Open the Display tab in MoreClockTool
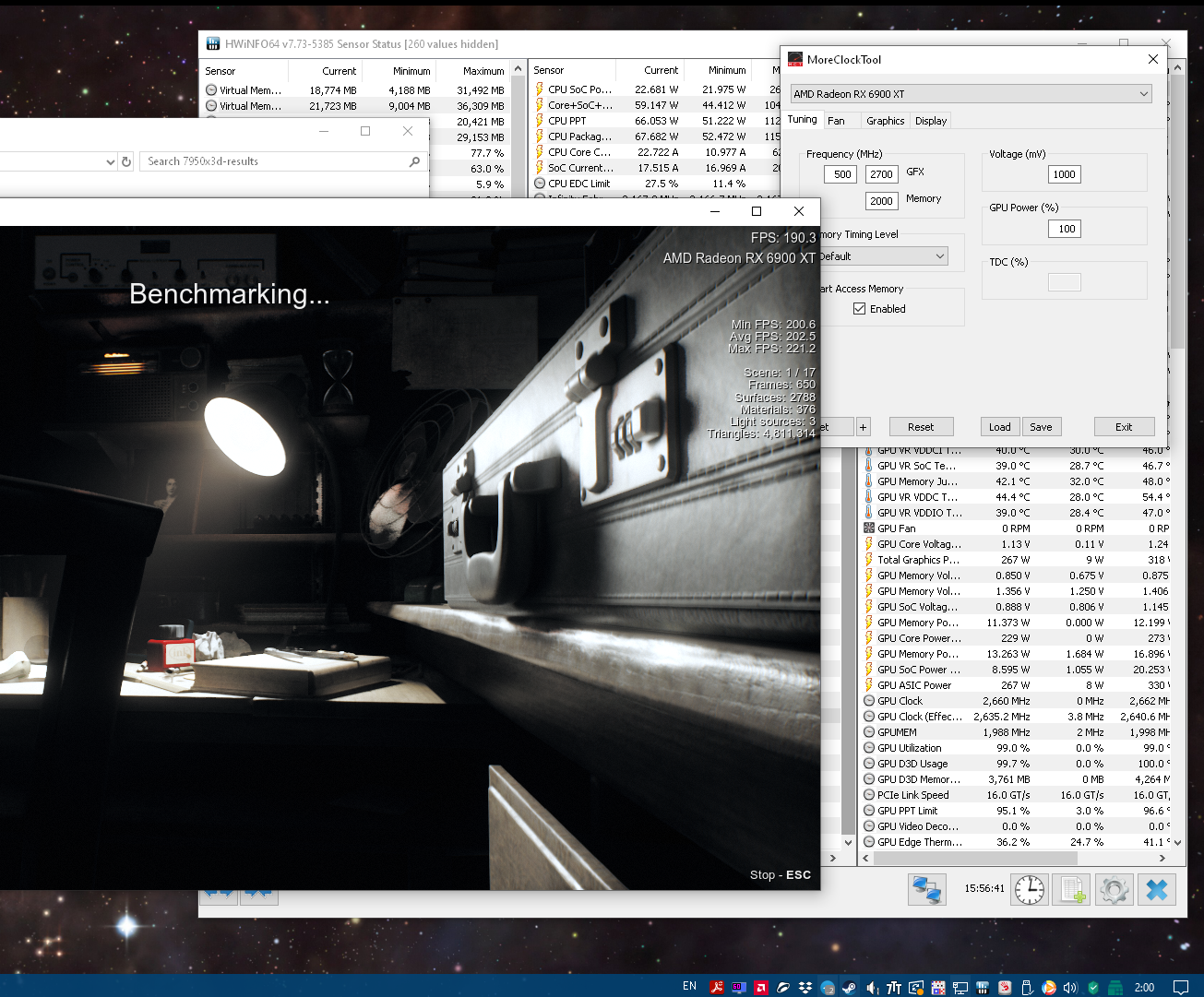 (x=931, y=121)
